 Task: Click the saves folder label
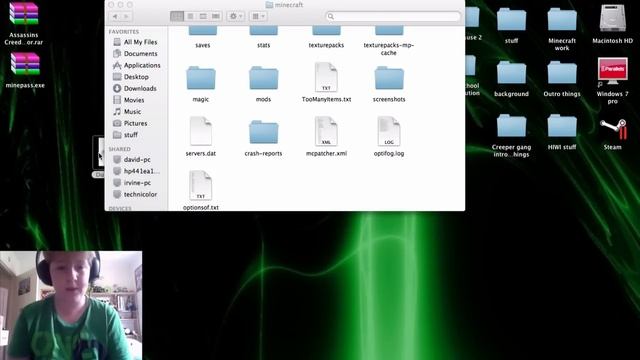[x=202, y=45]
